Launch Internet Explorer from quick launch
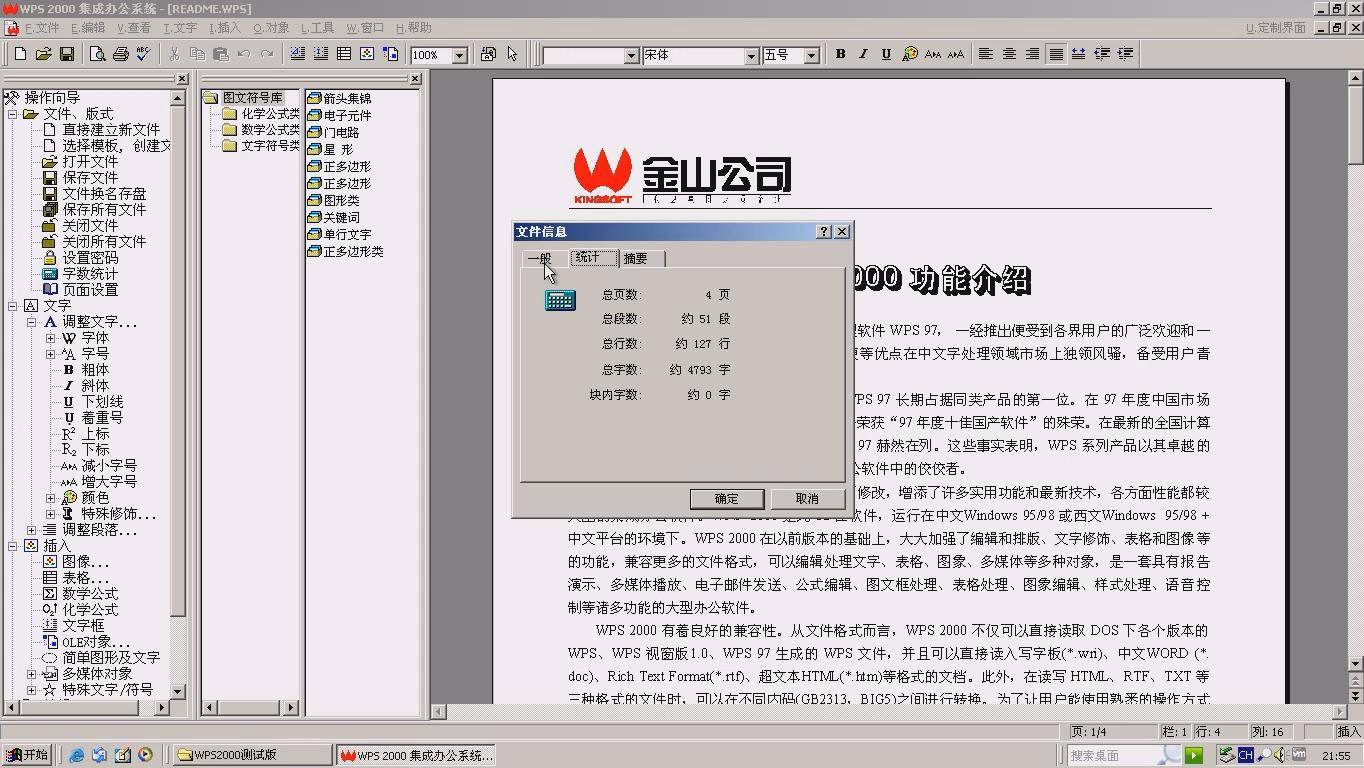This screenshot has height=768, width=1364. point(77,755)
